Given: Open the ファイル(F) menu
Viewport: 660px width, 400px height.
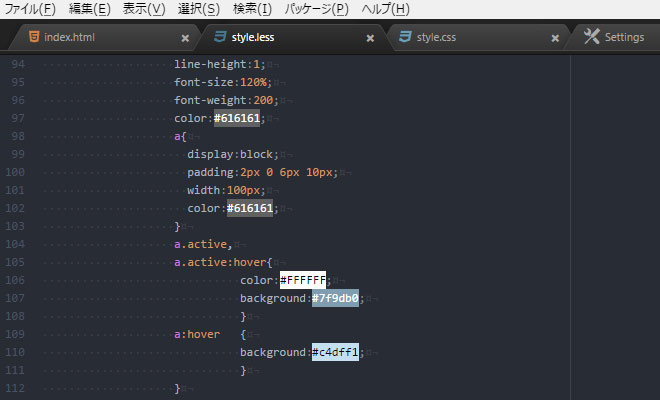Looking at the screenshot, I should point(29,9).
